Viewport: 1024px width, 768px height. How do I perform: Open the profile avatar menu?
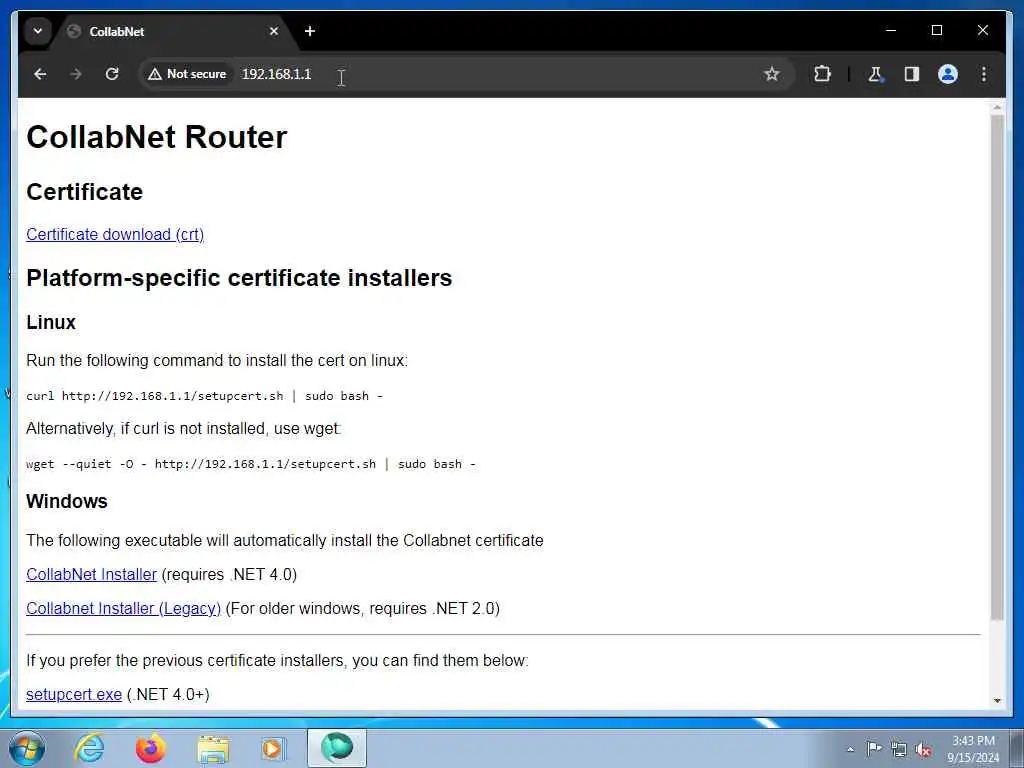click(x=948, y=74)
